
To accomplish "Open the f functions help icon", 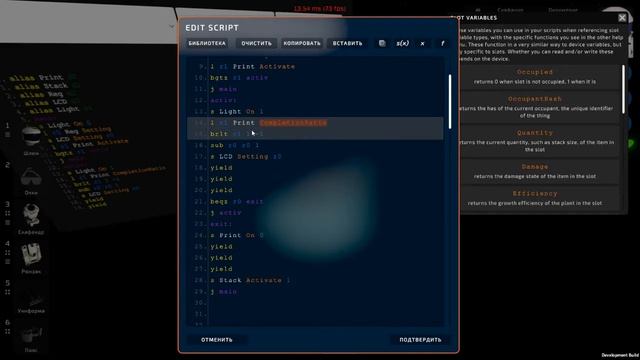I will (x=442, y=43).
